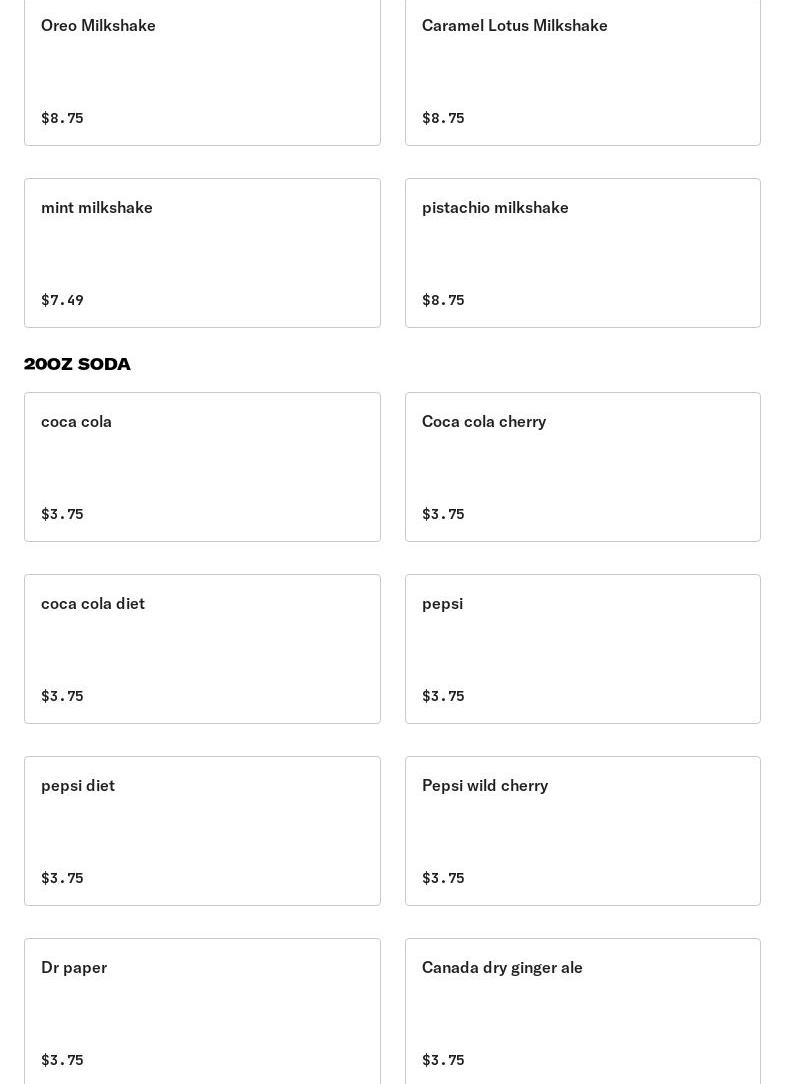The image size is (785, 1084).
Task: Select the Dr paper soda item
Action: [202, 1011]
